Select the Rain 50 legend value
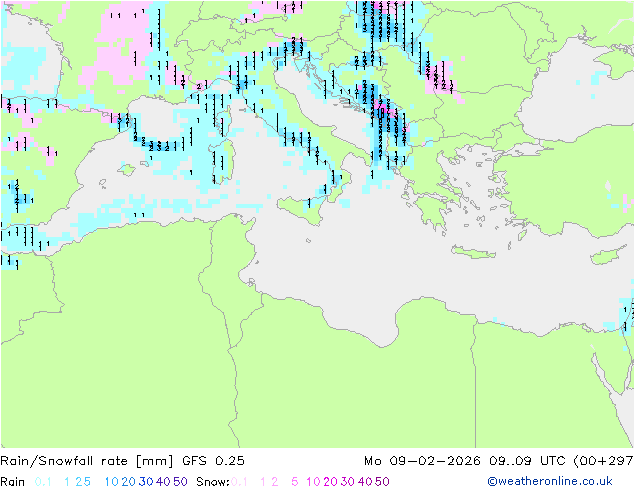Screen dimensions: 634x490 180,482
